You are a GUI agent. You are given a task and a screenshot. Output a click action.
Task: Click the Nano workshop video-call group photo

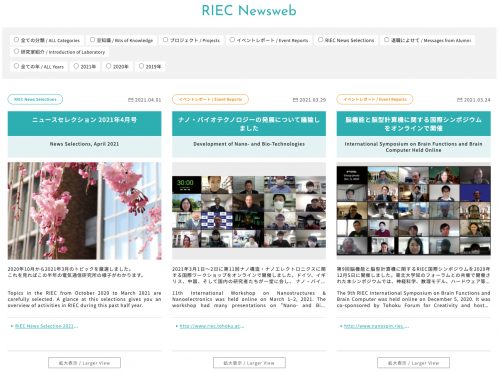point(249,212)
